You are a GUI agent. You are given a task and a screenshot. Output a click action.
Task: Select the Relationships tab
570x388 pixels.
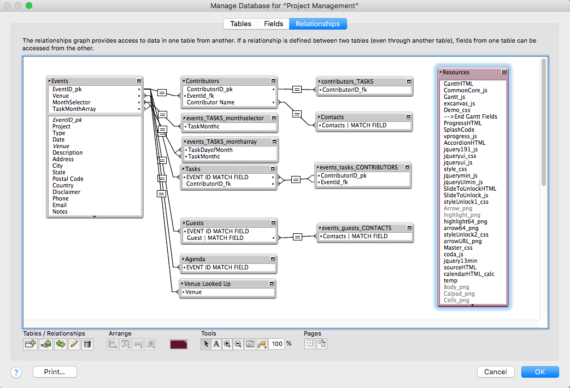point(318,24)
